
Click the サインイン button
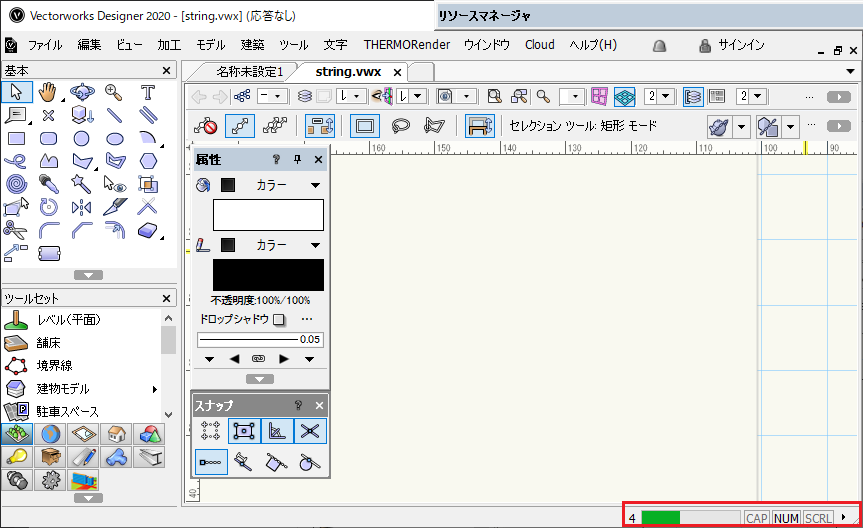(732, 45)
